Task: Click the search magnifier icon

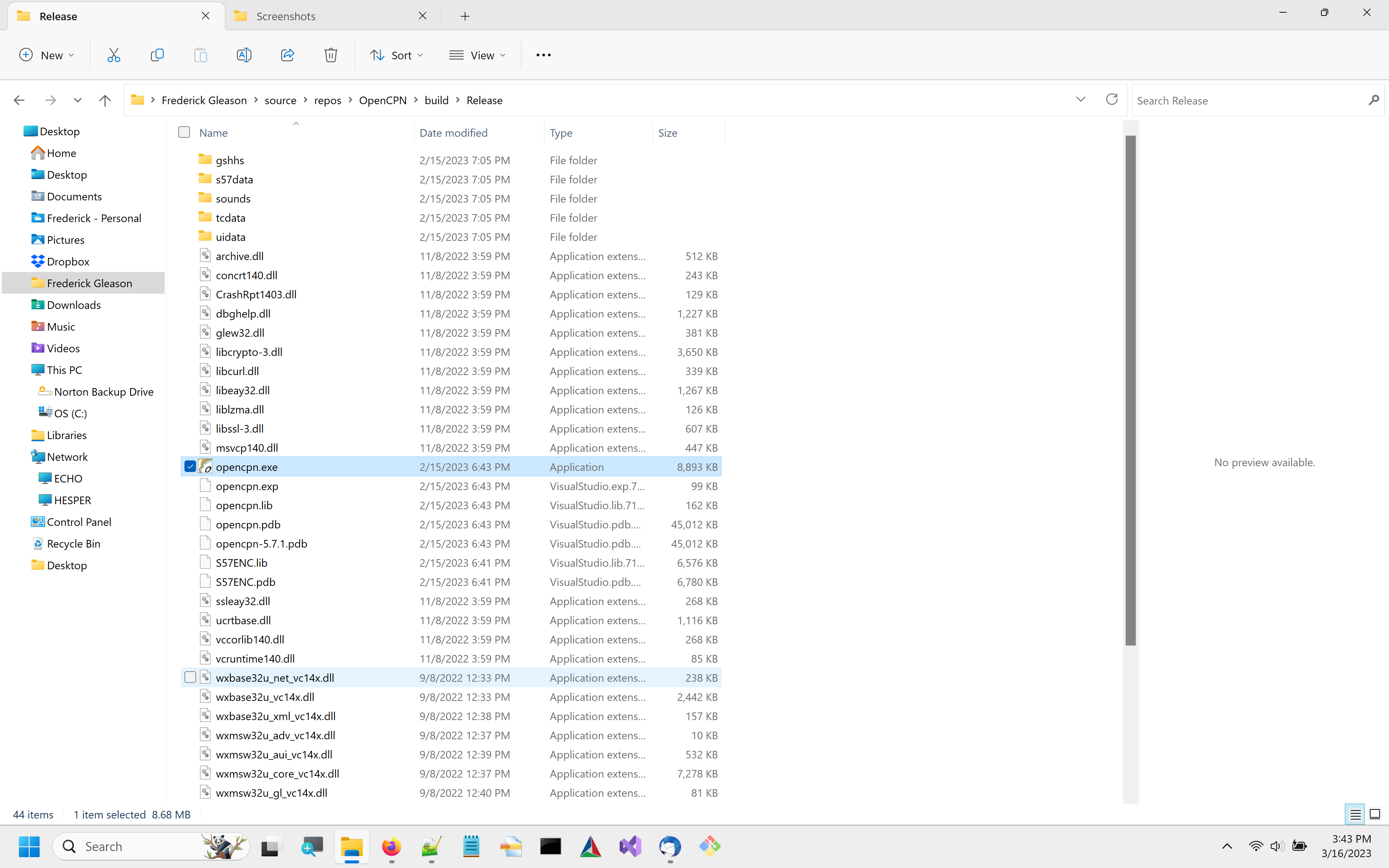Action: 1373,100
